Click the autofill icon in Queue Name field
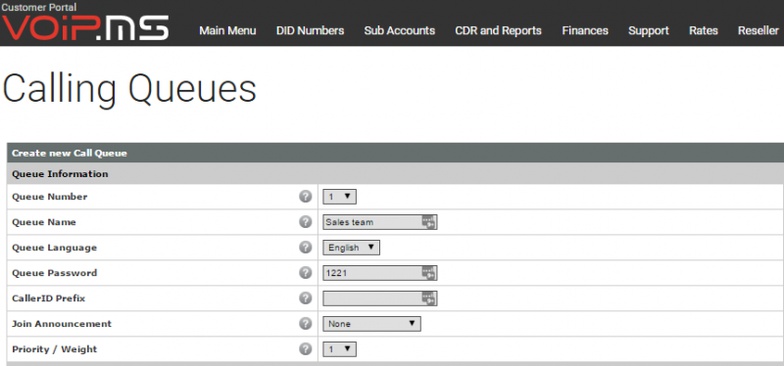Image resolution: width=784 pixels, height=366 pixels. (x=428, y=222)
